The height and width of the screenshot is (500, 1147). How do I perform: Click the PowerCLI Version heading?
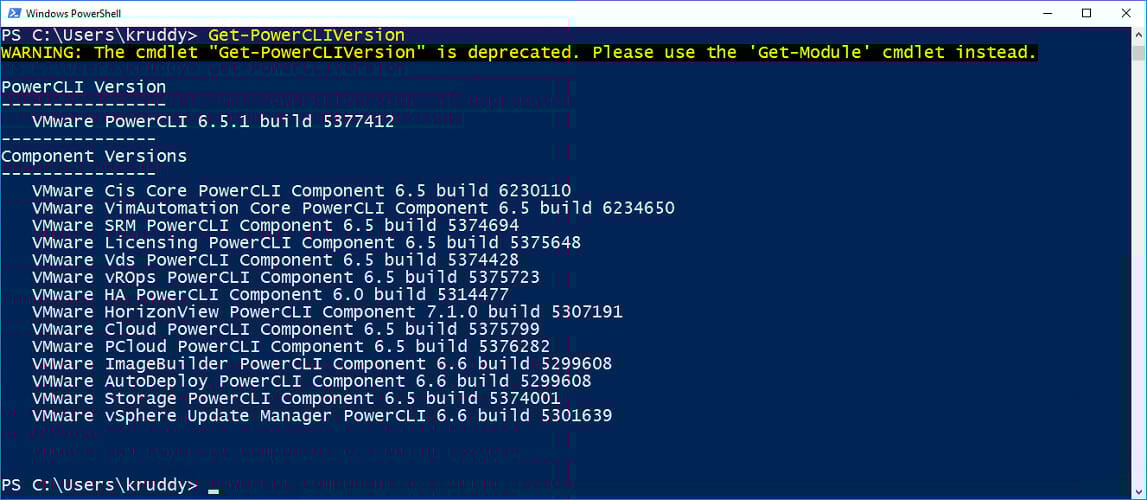(83, 87)
